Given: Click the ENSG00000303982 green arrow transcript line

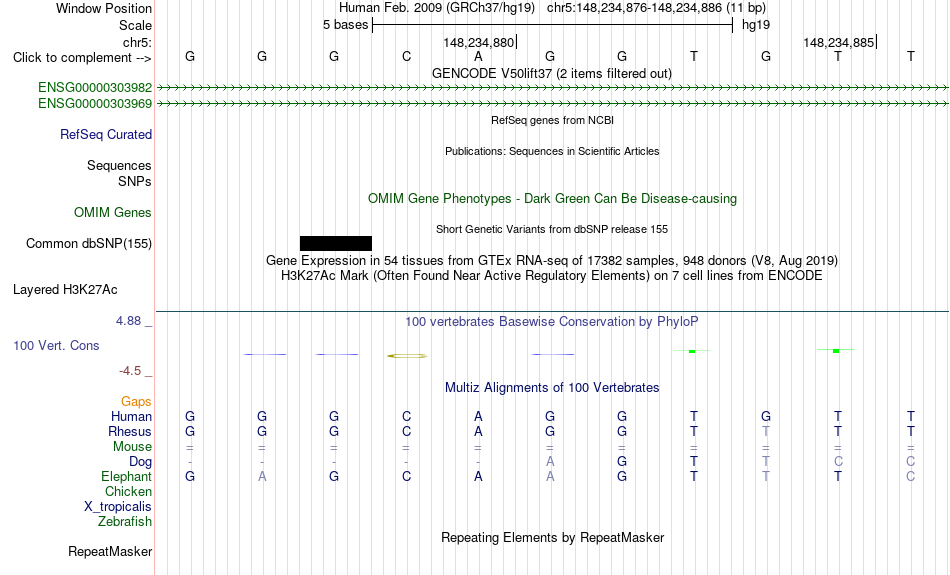Looking at the screenshot, I should pyautogui.click(x=553, y=88).
